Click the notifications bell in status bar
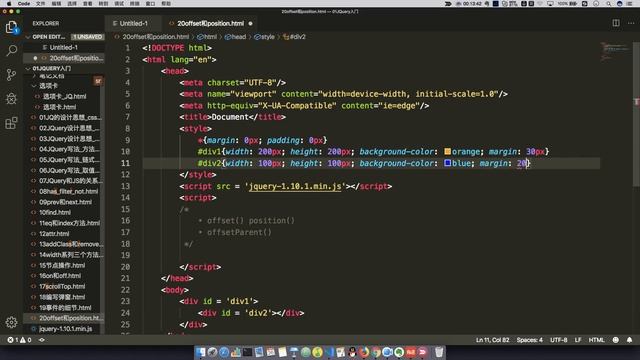This screenshot has width=640, height=360. 629,340
